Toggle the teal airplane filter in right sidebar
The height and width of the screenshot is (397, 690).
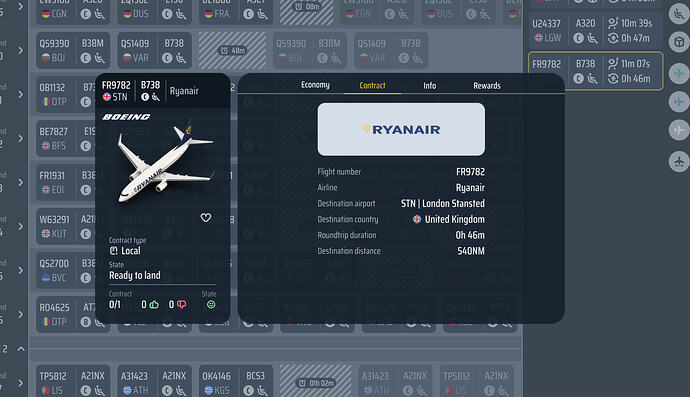(679, 102)
